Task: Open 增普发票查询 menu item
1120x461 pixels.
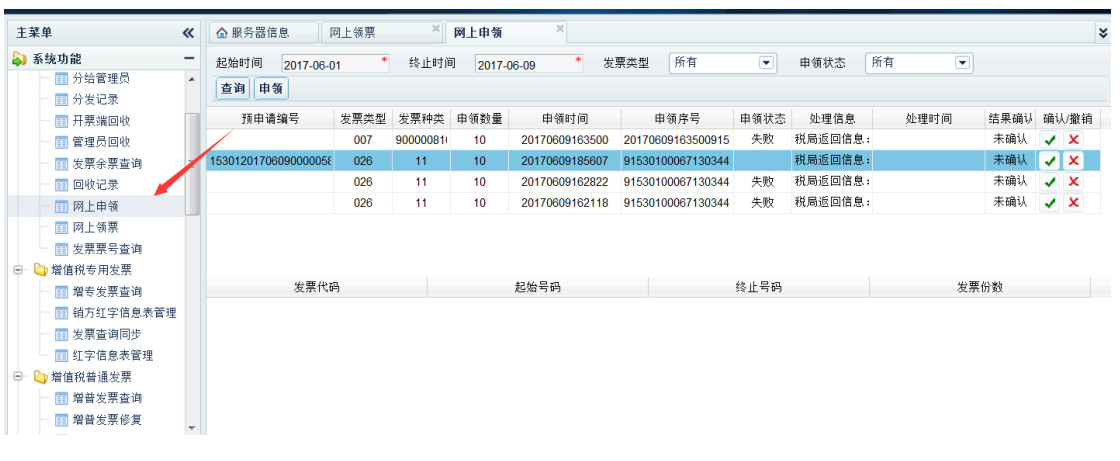Action: click(x=107, y=397)
